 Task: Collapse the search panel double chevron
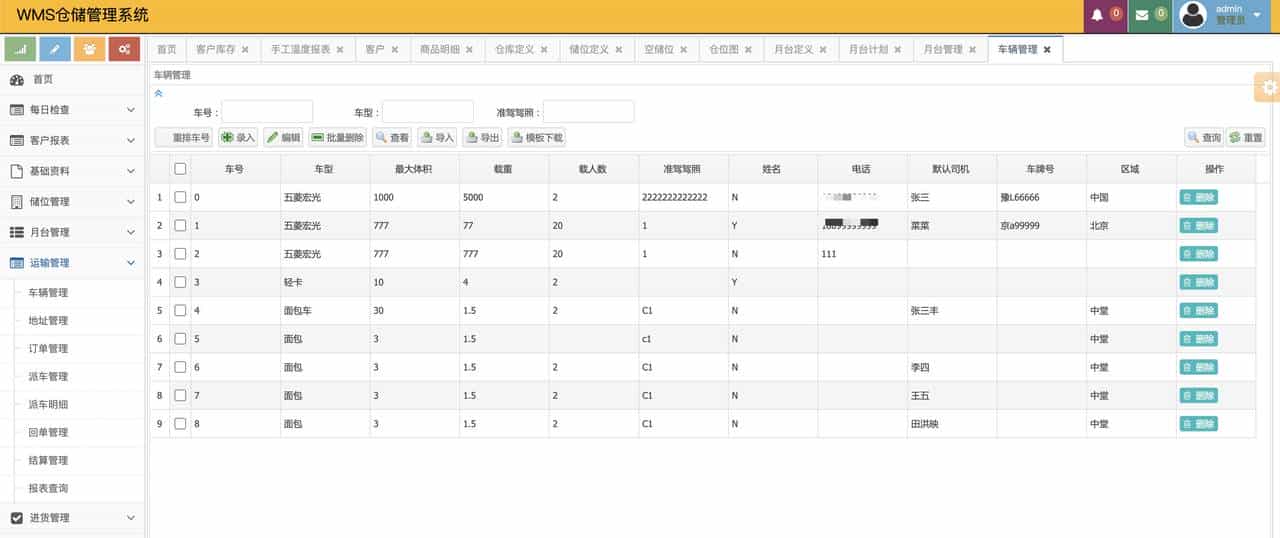click(x=158, y=93)
